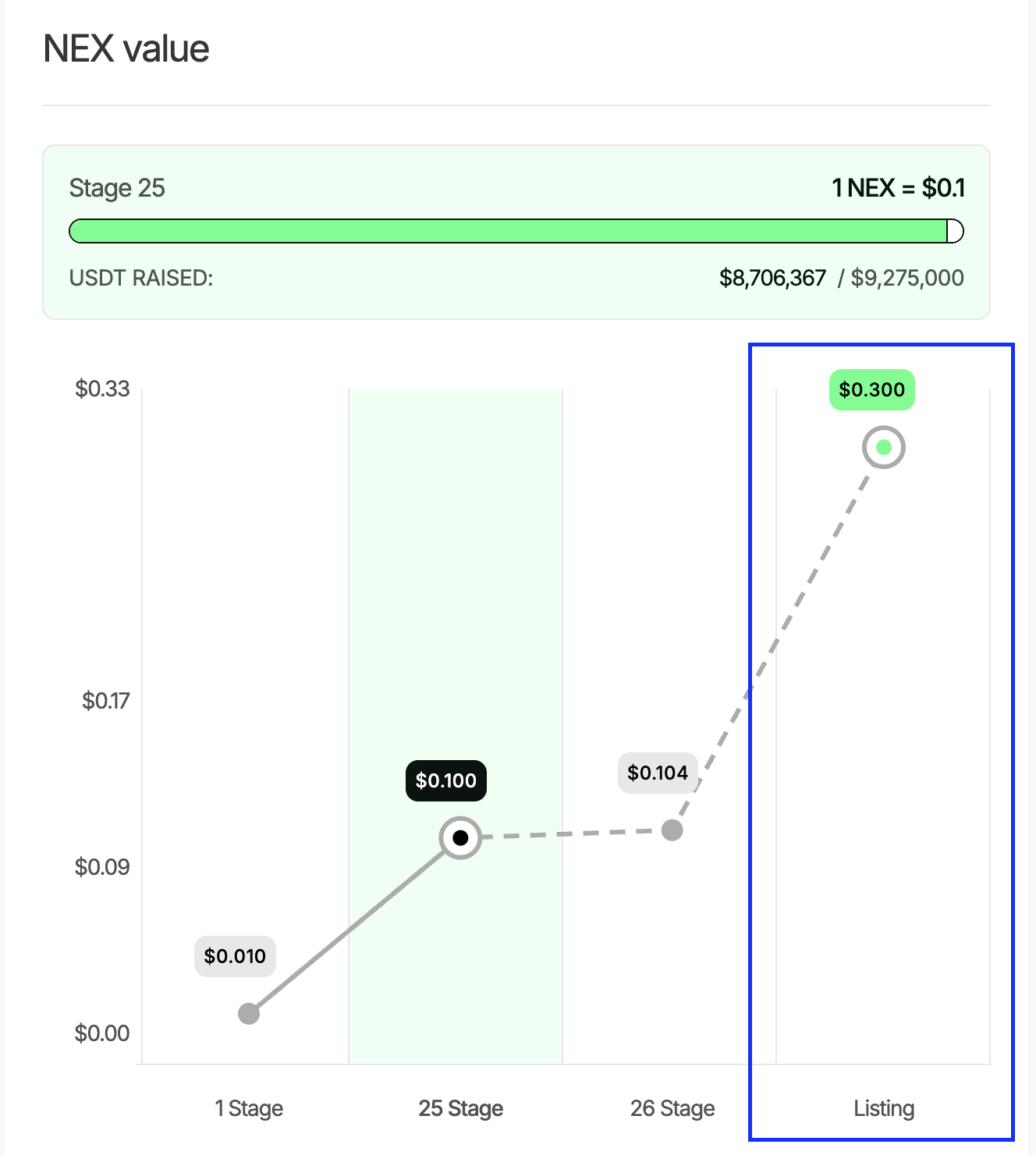Screen dimensions: 1036x1155
Task: Click the white end of progress bar
Action: point(956,231)
